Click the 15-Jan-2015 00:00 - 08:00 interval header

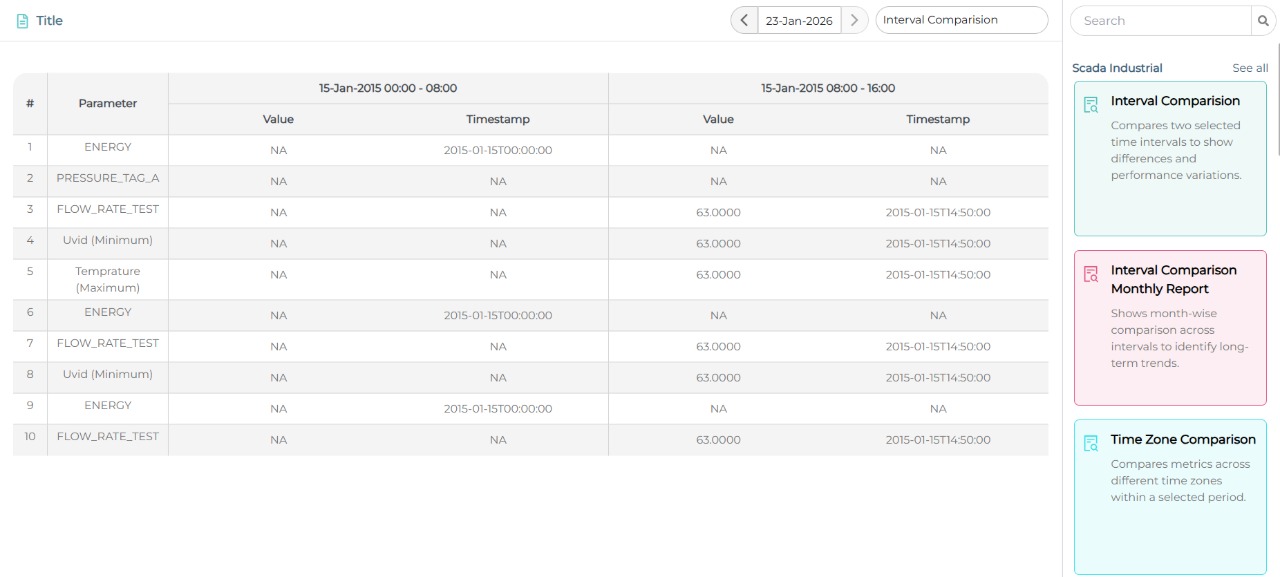388,88
